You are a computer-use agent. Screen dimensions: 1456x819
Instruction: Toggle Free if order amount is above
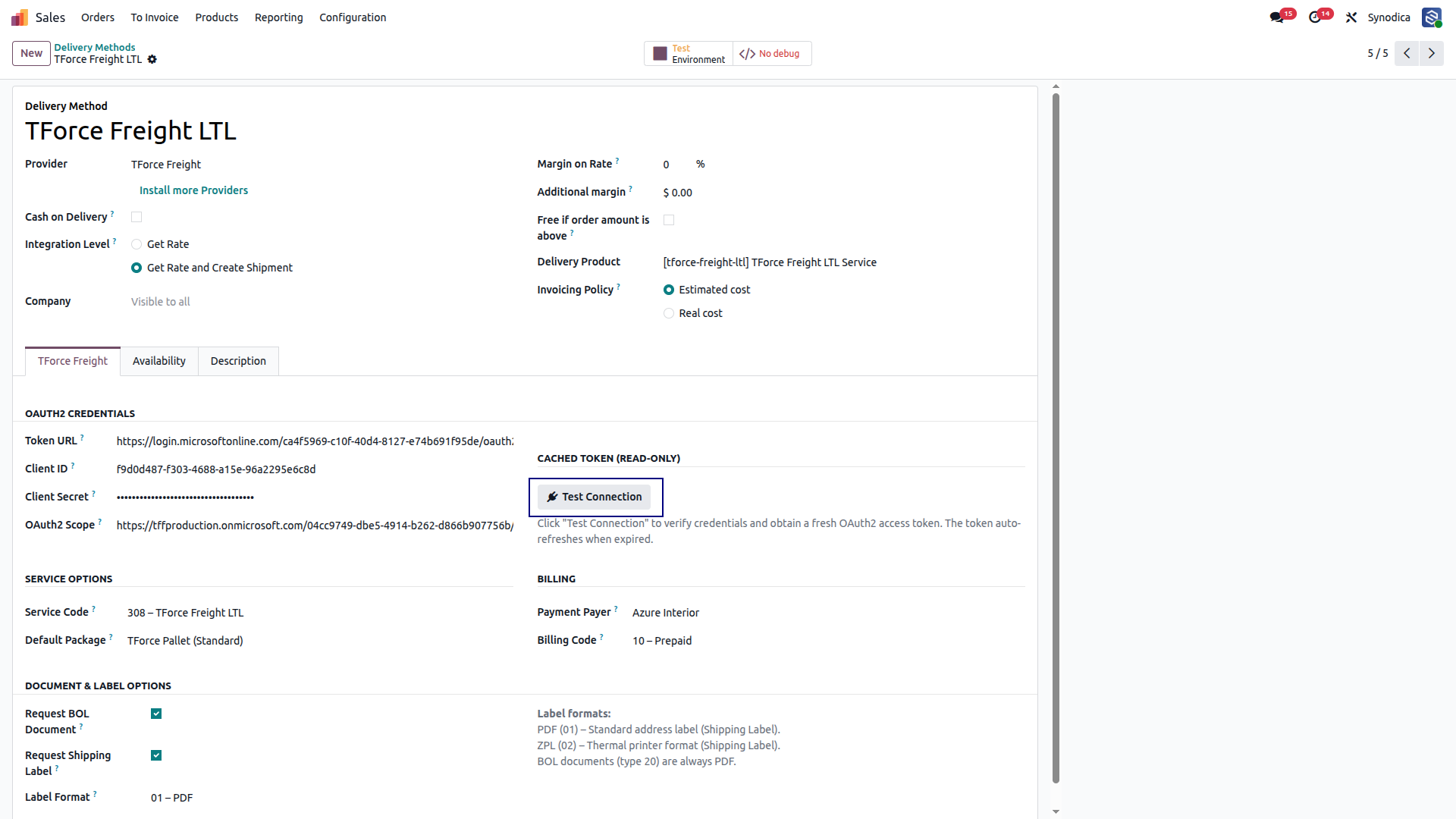(669, 220)
